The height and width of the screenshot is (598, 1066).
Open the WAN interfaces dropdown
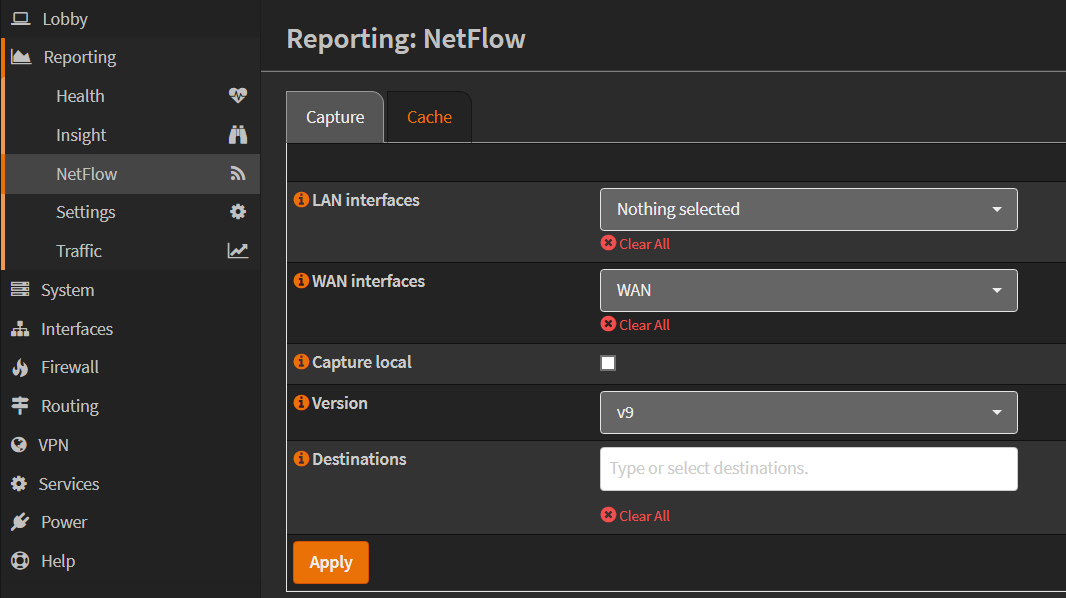click(808, 291)
